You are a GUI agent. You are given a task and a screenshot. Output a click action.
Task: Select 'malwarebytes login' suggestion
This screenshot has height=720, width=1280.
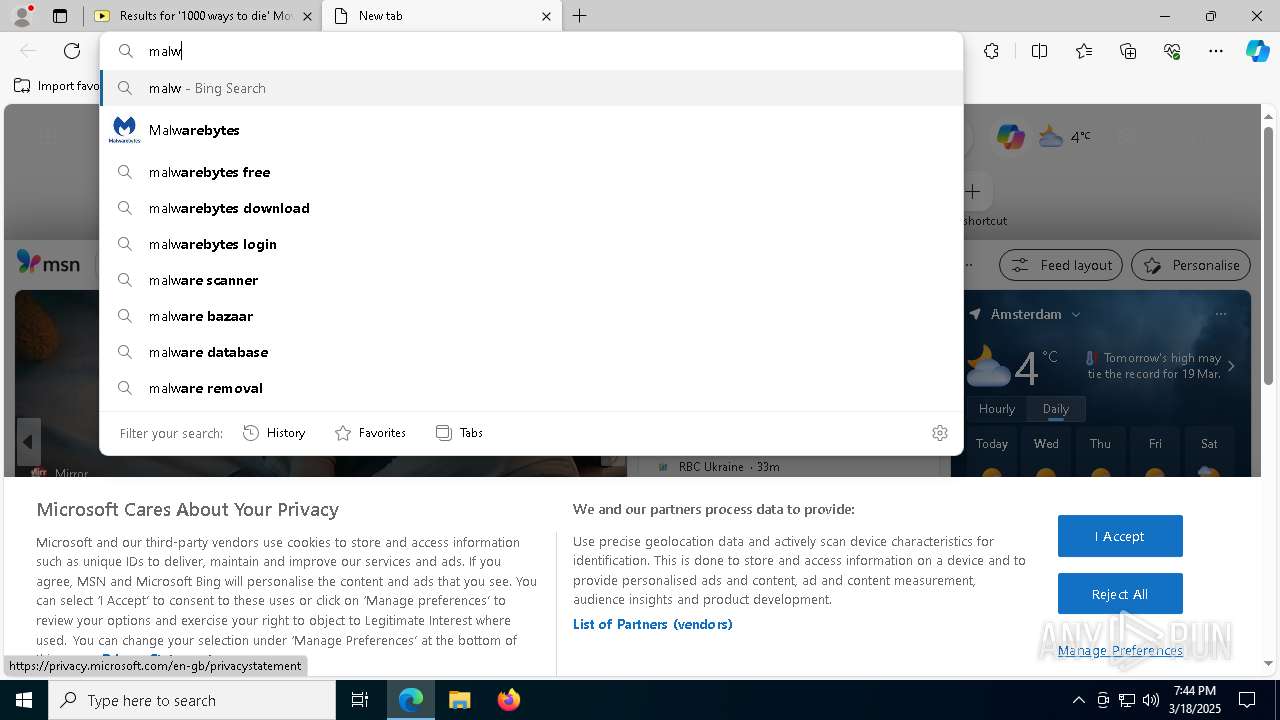531,244
